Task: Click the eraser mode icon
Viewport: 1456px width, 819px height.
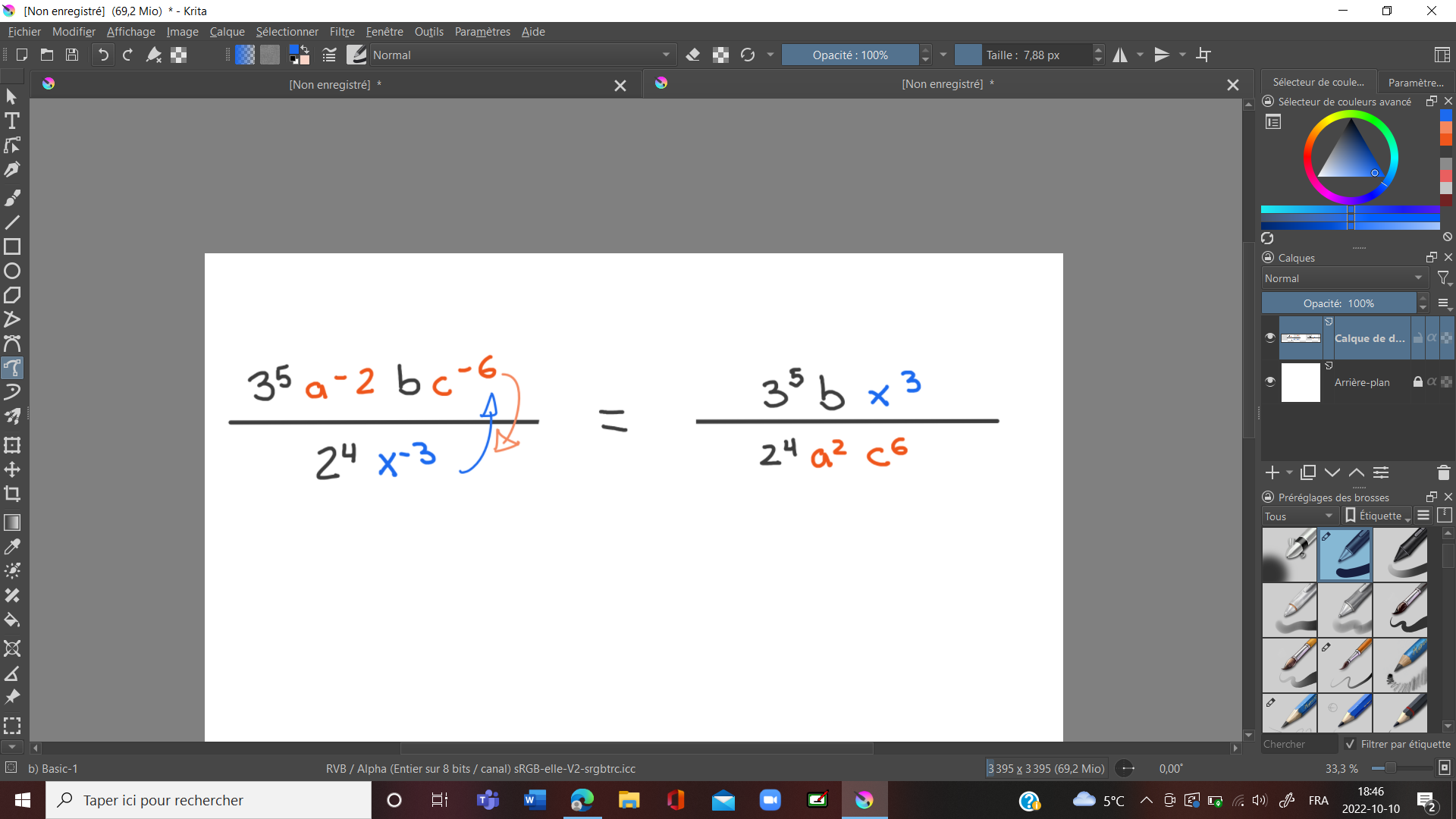Action: (x=692, y=55)
